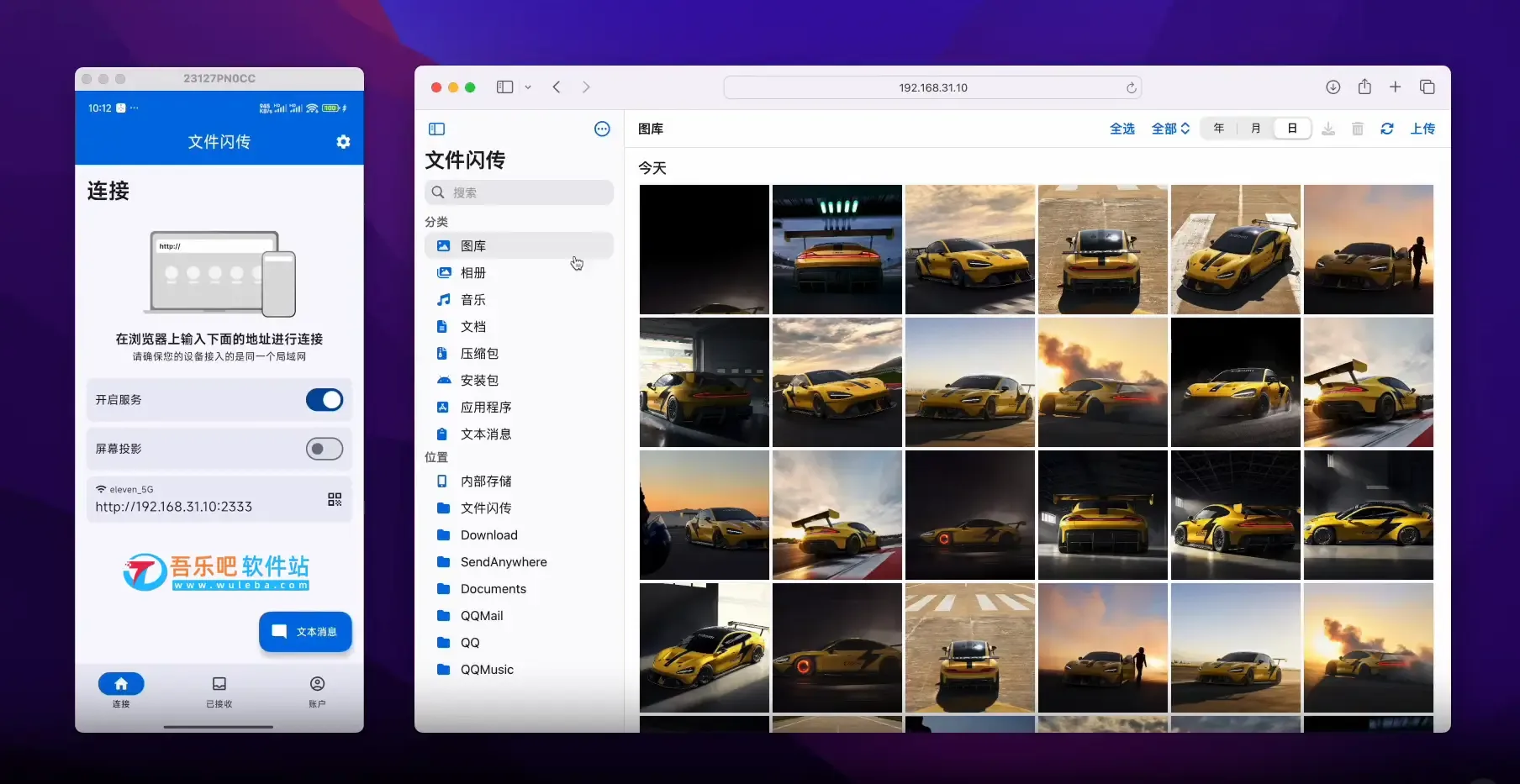Viewport: 1520px width, 784px height.
Task: Focus the Safari address bar 192.168.31.10
Action: (932, 87)
